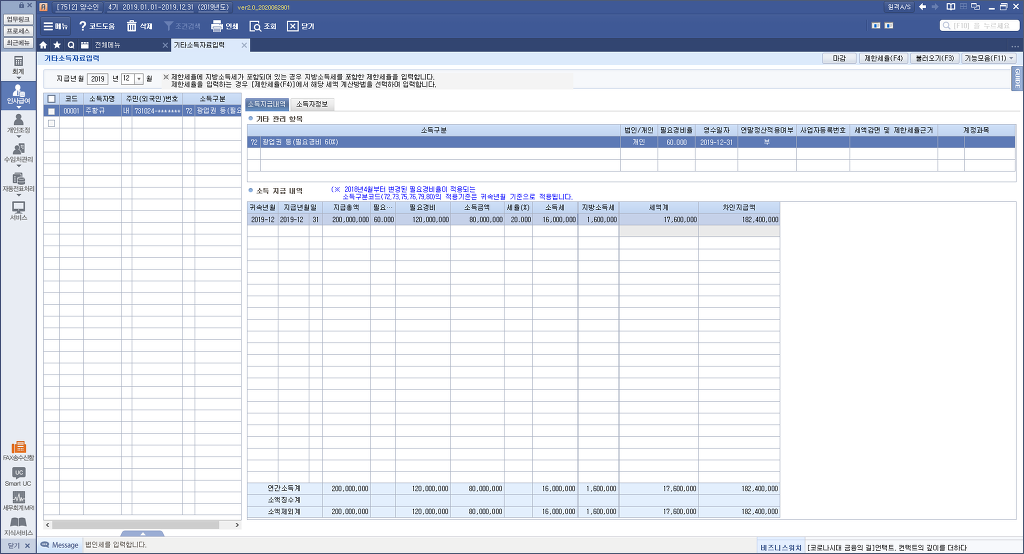
Task: Open favorites star icon in tab bar
Action: (x=57, y=45)
